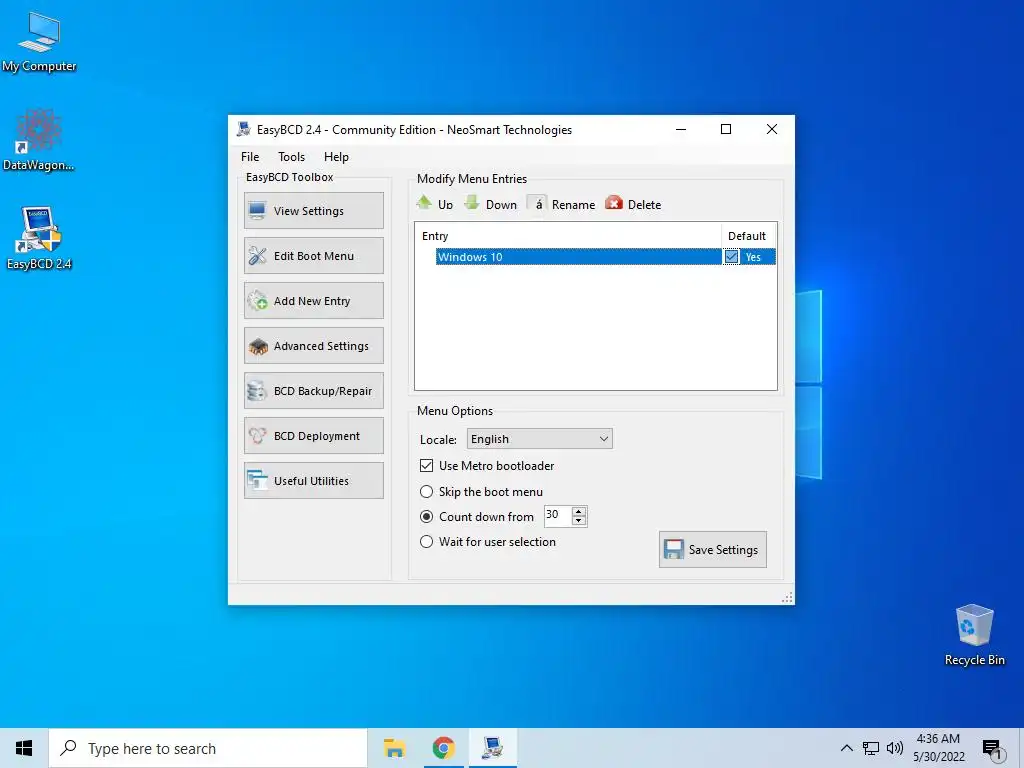The height and width of the screenshot is (768, 1024).
Task: Open the Tools menu
Action: coord(291,157)
